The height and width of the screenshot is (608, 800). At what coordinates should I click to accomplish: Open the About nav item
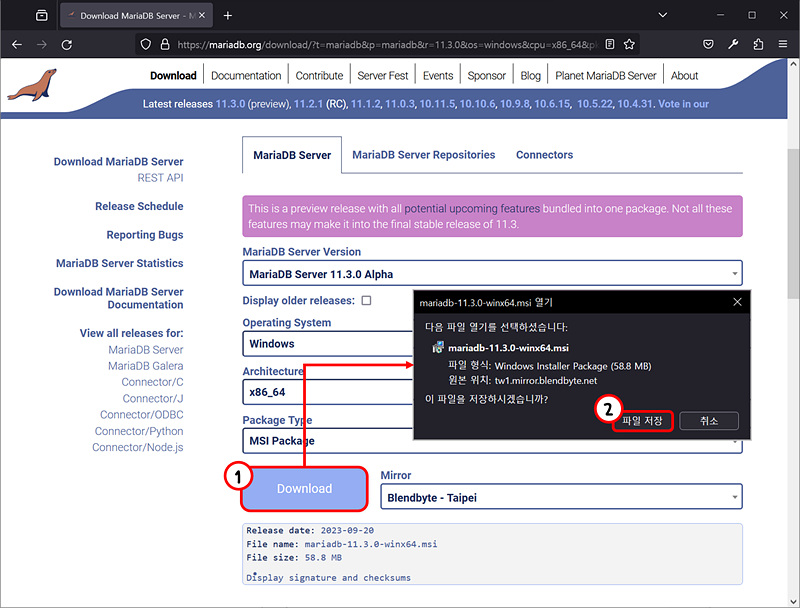[x=684, y=75]
